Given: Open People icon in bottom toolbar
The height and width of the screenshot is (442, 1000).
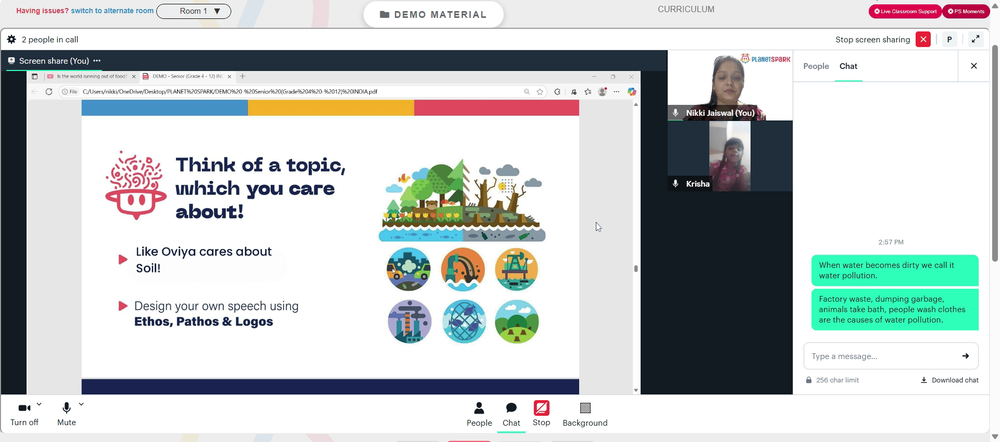Looking at the screenshot, I should pos(479,414).
